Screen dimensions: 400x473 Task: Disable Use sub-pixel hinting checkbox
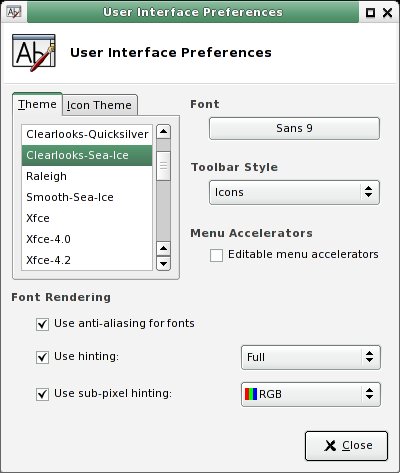tap(42, 394)
